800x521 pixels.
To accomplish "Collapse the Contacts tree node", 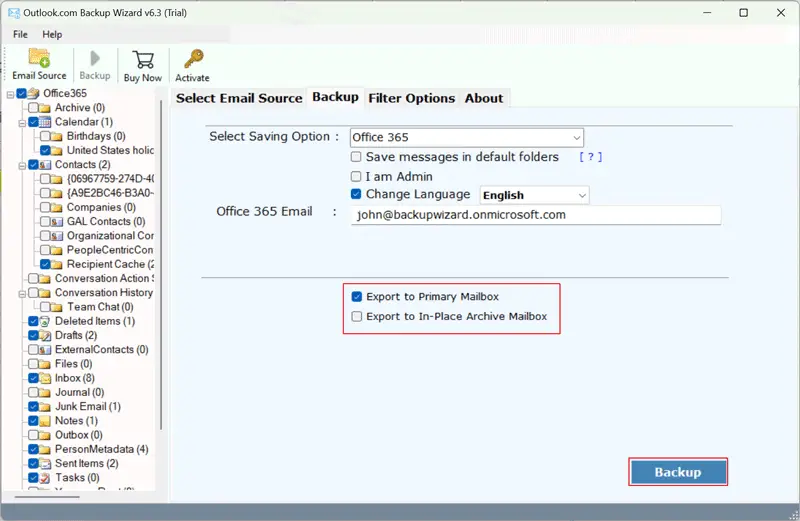I will point(22,166).
